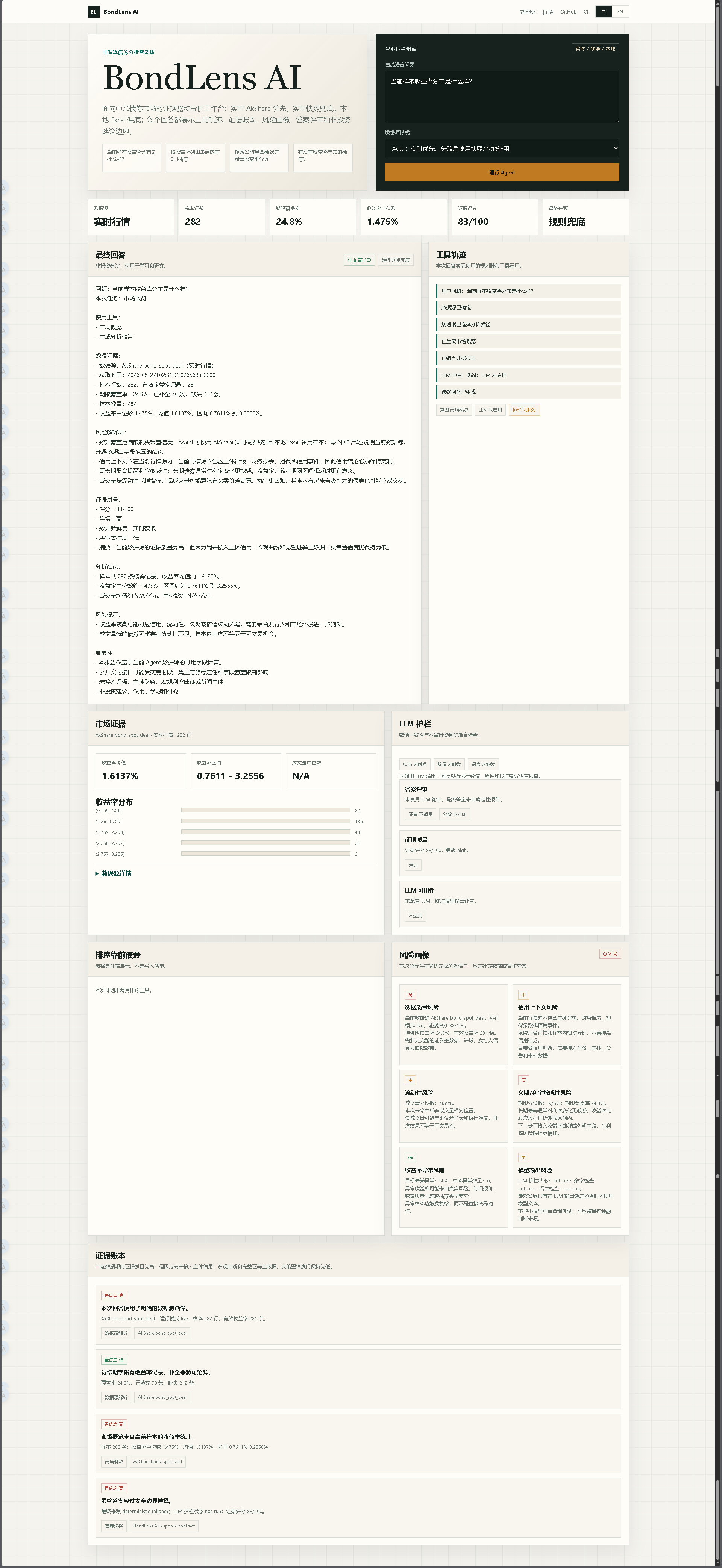Open the CI nav link

tap(585, 12)
